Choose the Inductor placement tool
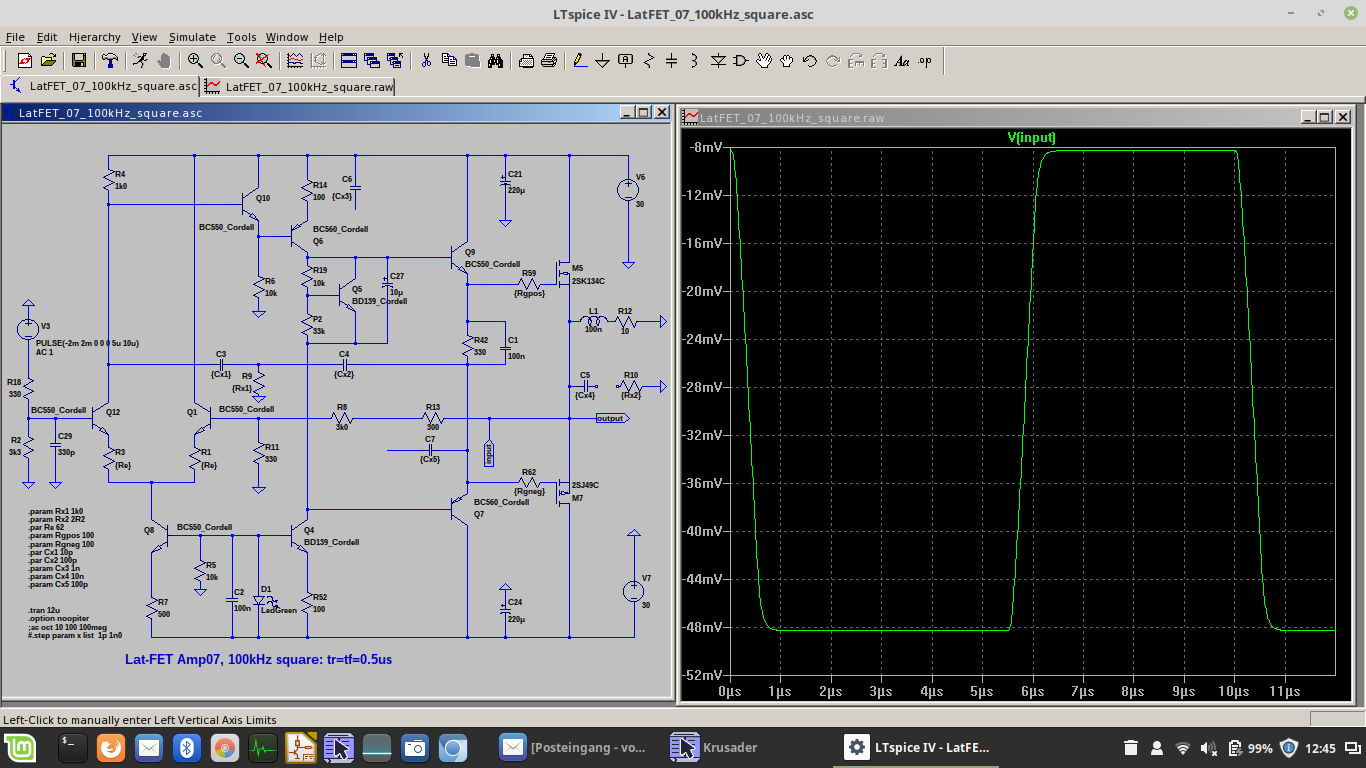Image resolution: width=1366 pixels, height=768 pixels. [695, 61]
